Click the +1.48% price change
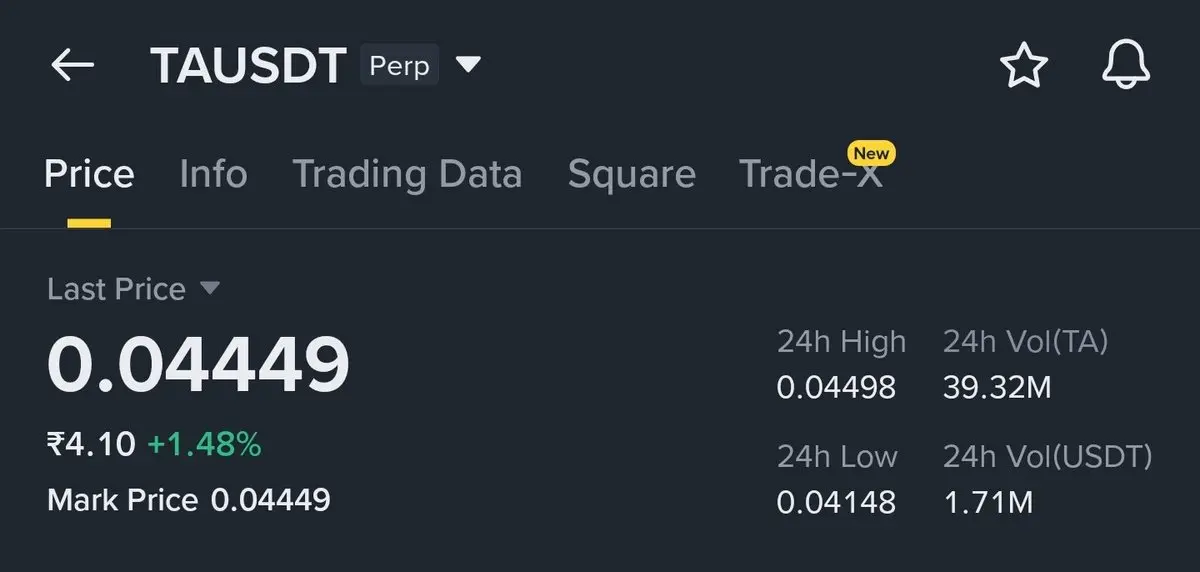This screenshot has height=572, width=1200. coord(204,444)
